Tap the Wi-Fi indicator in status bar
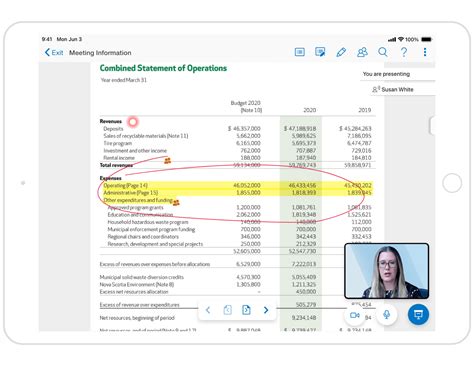The height and width of the screenshot is (366, 474). 401,39
